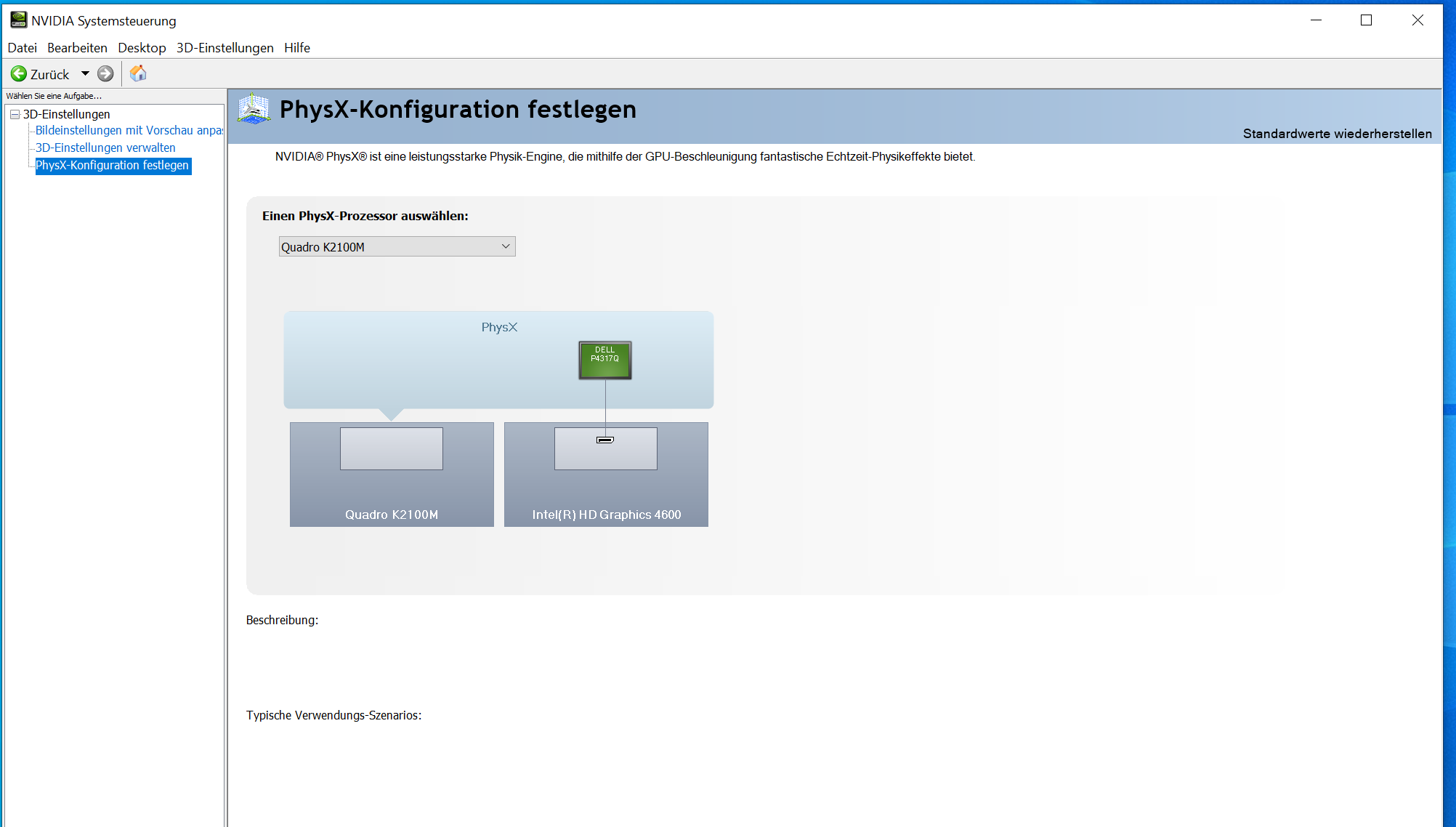Screen dimensions: 1456x827
Task: Open the 3D-Einstellungen menu
Action: pyautogui.click(x=225, y=48)
